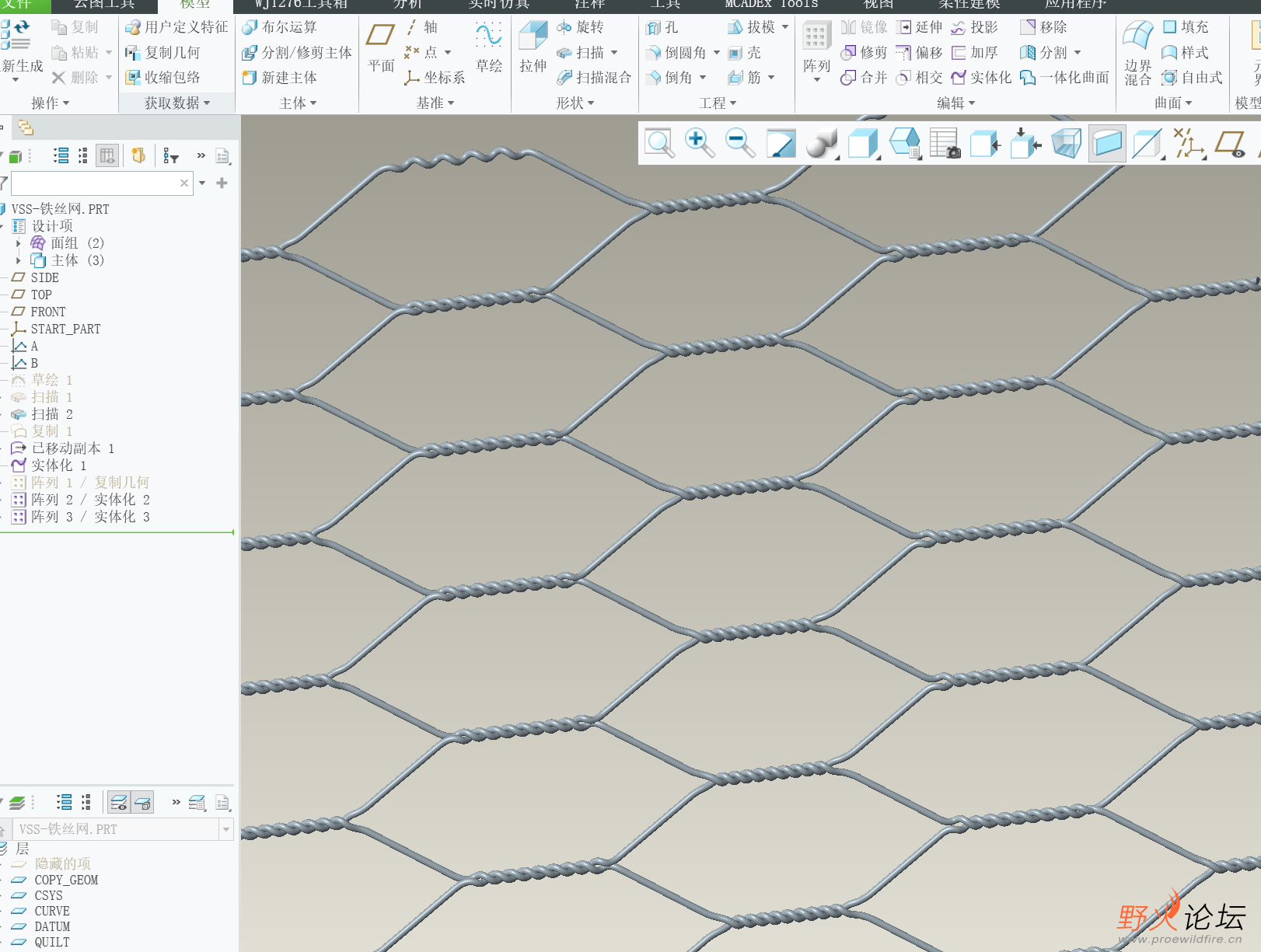Open the View Manager camera icon
Viewport: 1261px width, 952px height.
point(945,144)
